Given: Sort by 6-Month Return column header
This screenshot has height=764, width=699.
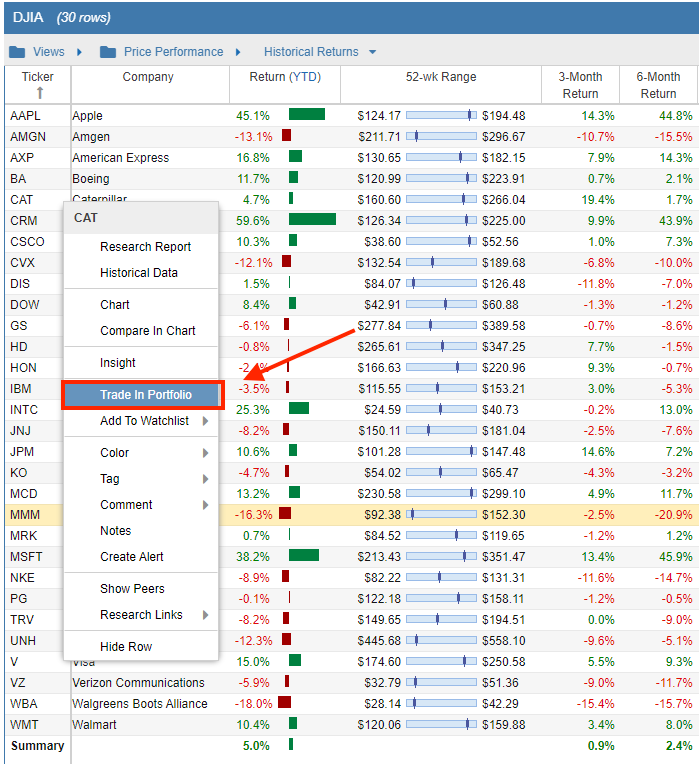Looking at the screenshot, I should pos(658,85).
